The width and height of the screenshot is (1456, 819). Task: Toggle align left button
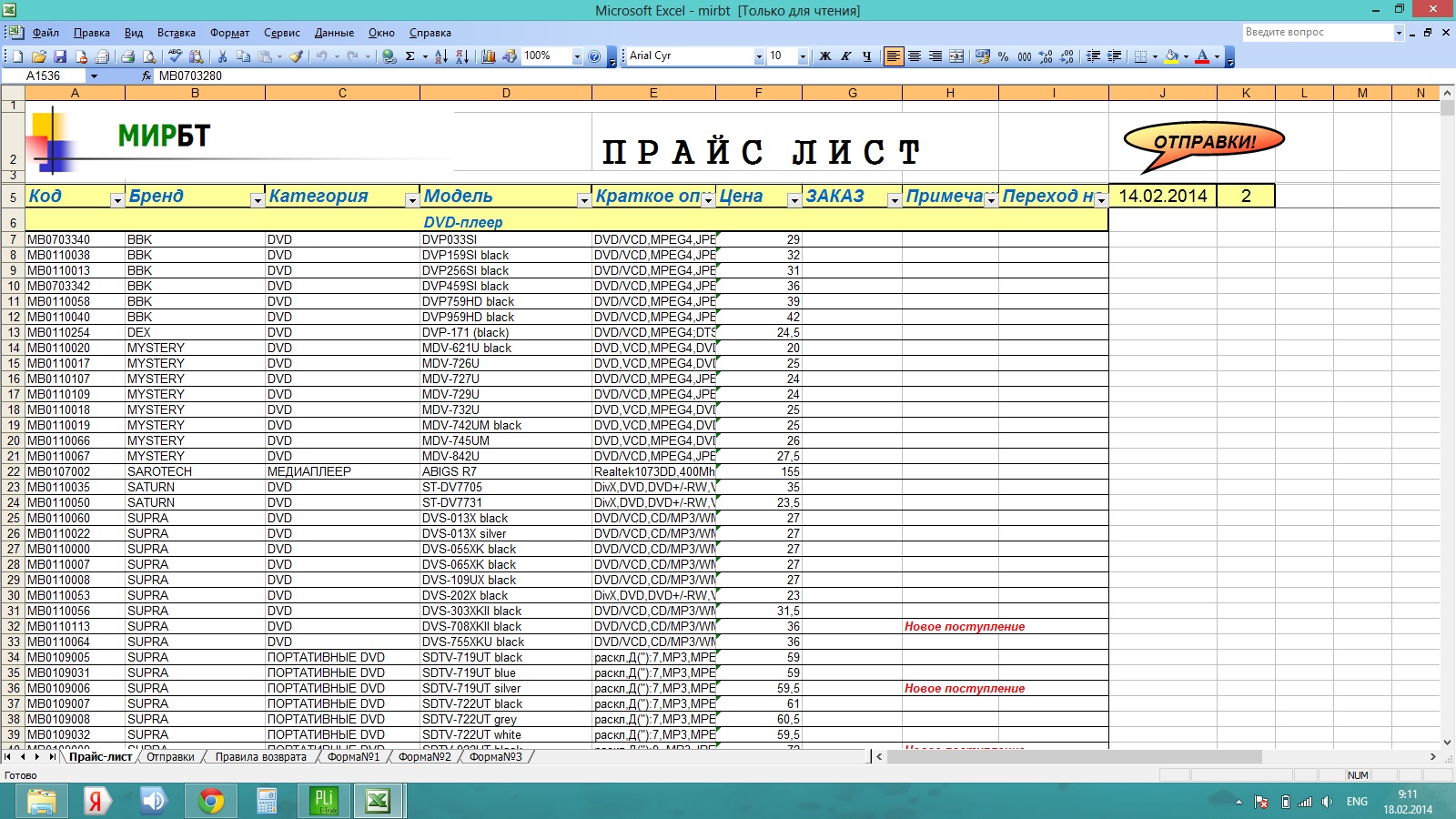click(x=893, y=56)
